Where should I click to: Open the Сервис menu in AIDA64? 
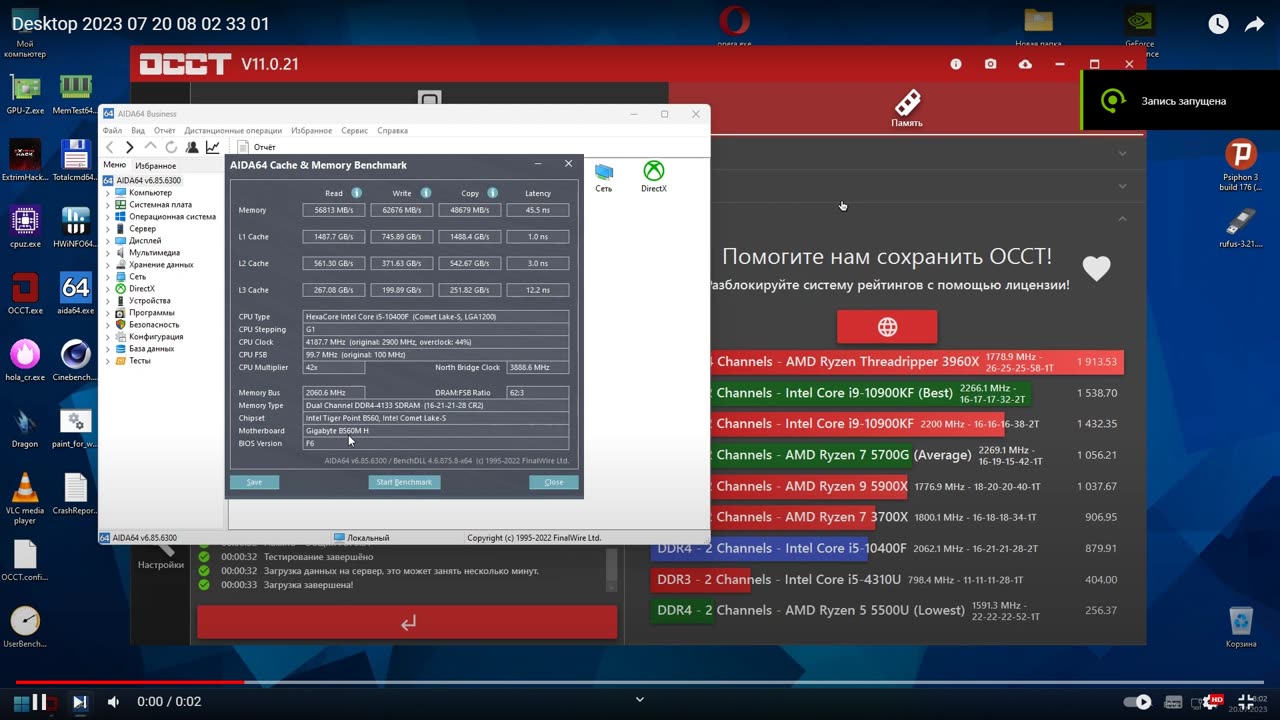(354, 131)
